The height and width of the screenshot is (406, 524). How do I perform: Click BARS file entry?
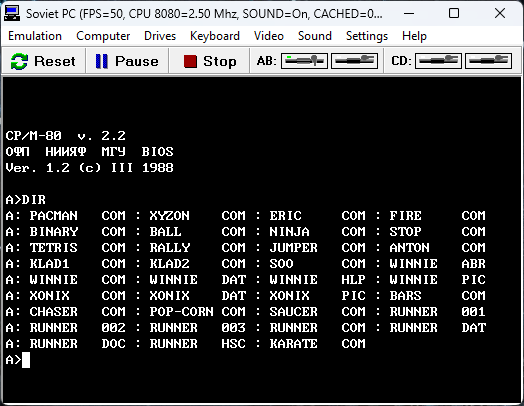pyautogui.click(x=405, y=296)
